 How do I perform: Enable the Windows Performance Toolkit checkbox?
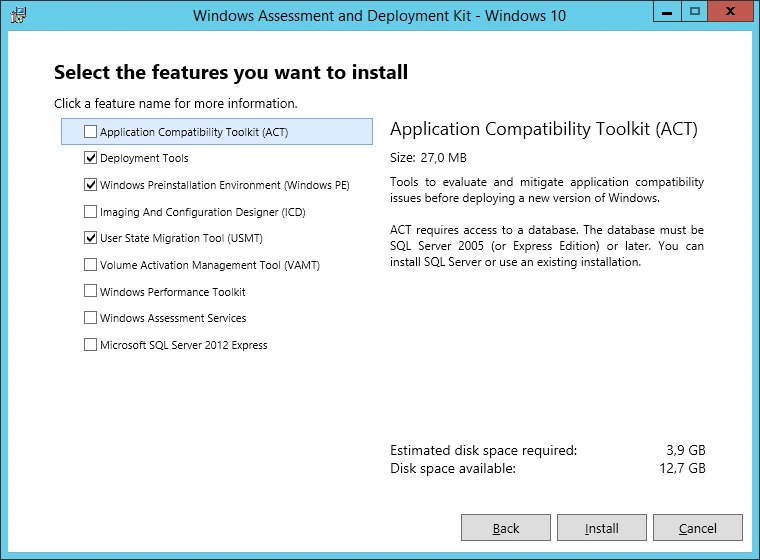point(91,292)
